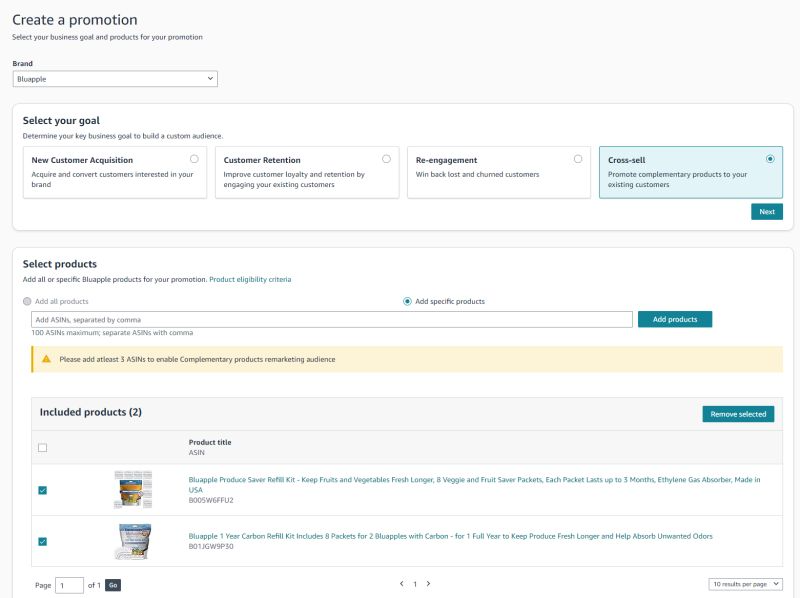Click ASIN text B01JGW9P30
Screen dimensions: 800x598
pos(211,546)
